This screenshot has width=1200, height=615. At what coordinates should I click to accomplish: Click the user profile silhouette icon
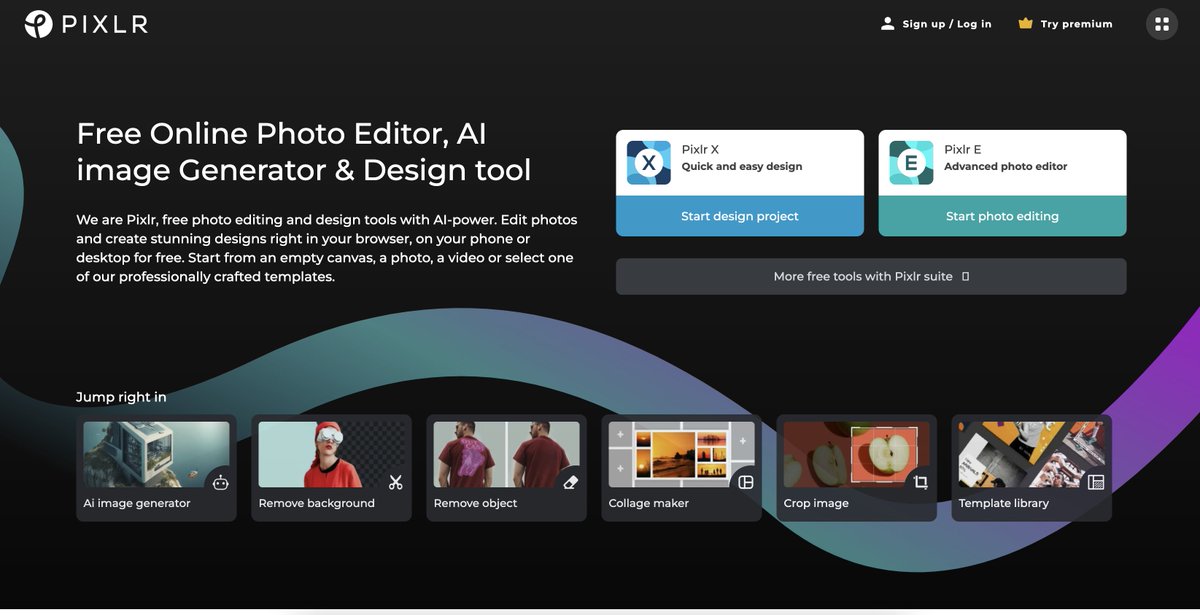pos(887,23)
